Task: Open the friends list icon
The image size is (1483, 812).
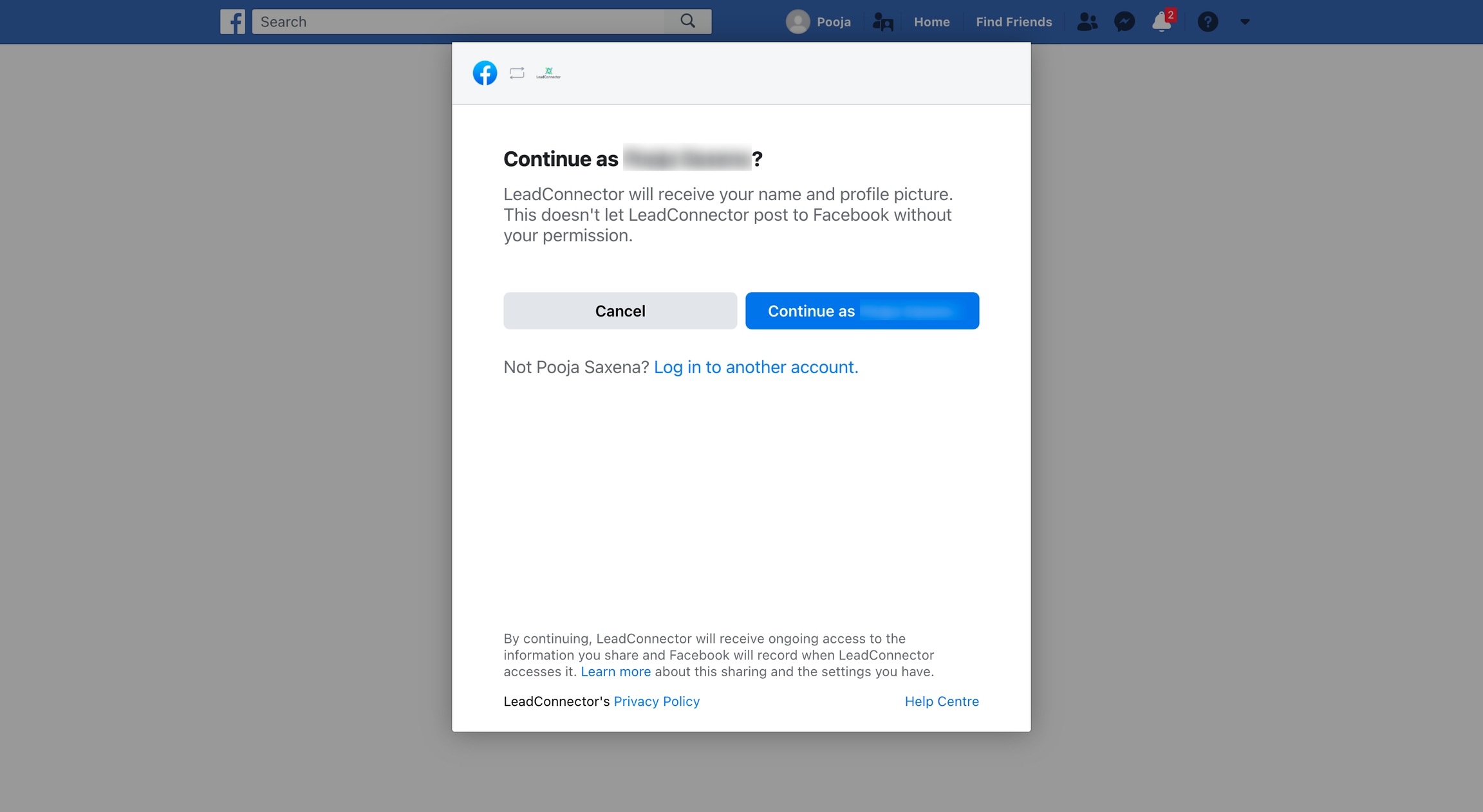Action: pyautogui.click(x=1086, y=21)
